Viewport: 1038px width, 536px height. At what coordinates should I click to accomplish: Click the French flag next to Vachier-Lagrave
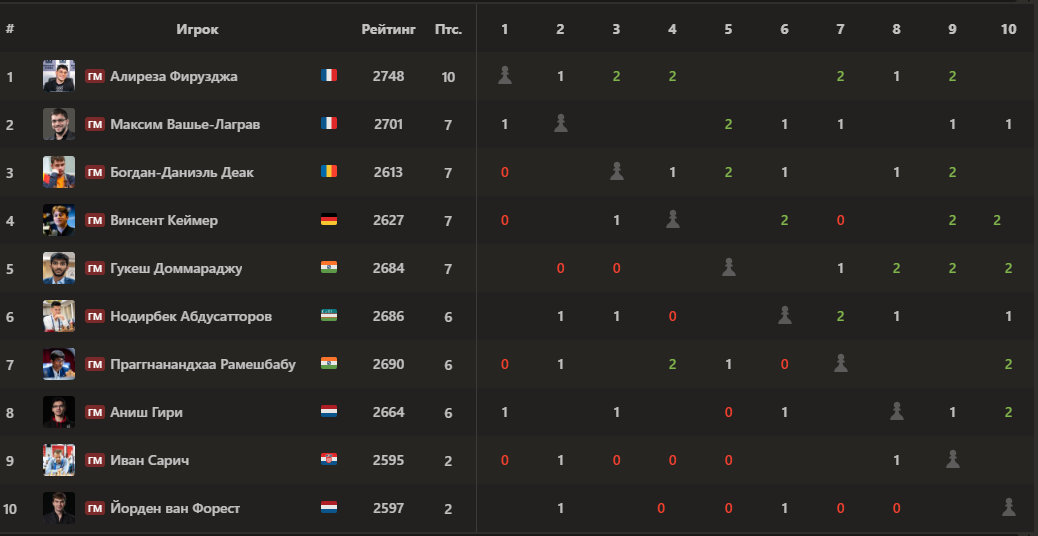click(329, 123)
